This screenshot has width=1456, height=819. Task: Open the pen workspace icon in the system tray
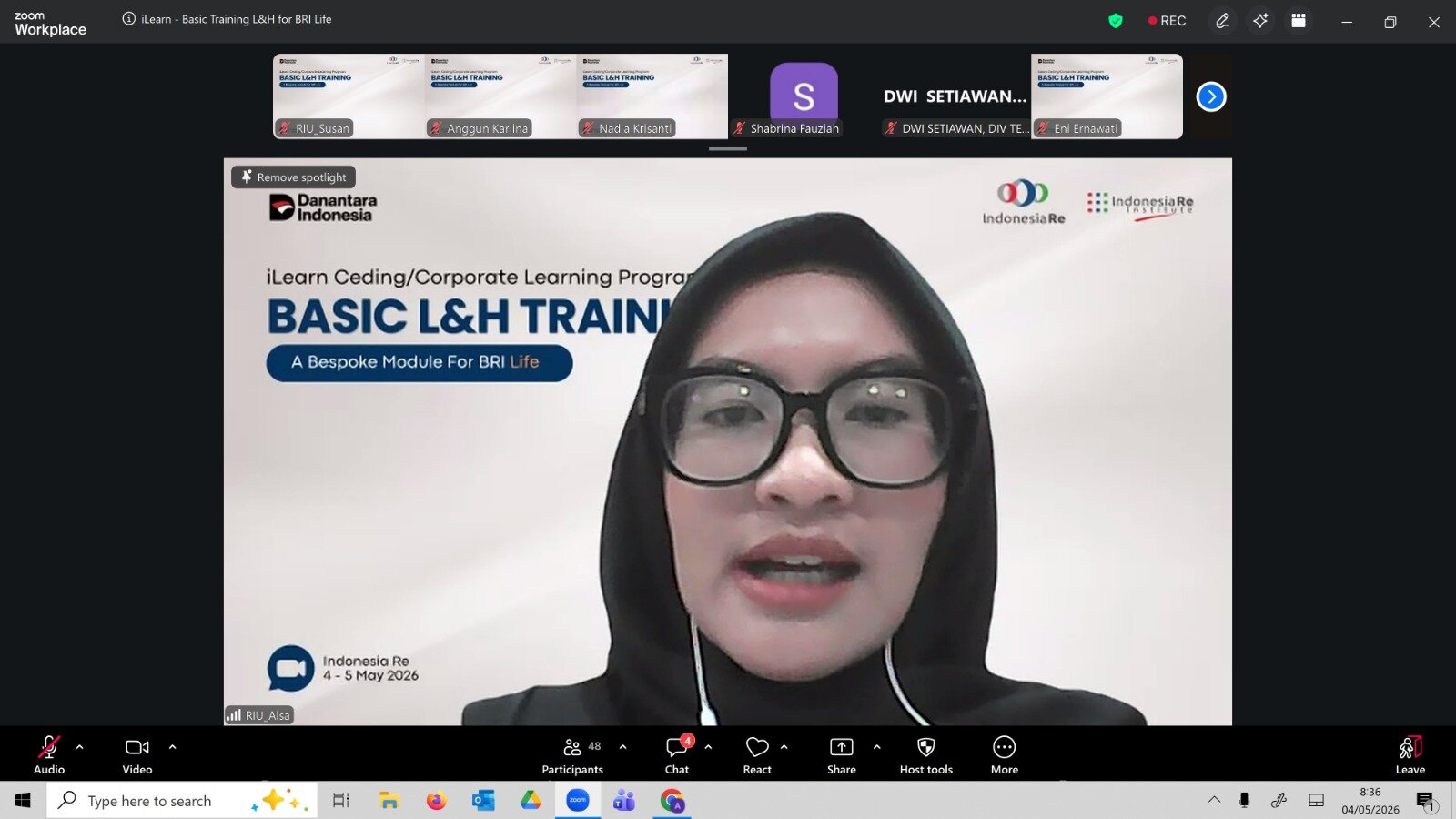point(1279,800)
